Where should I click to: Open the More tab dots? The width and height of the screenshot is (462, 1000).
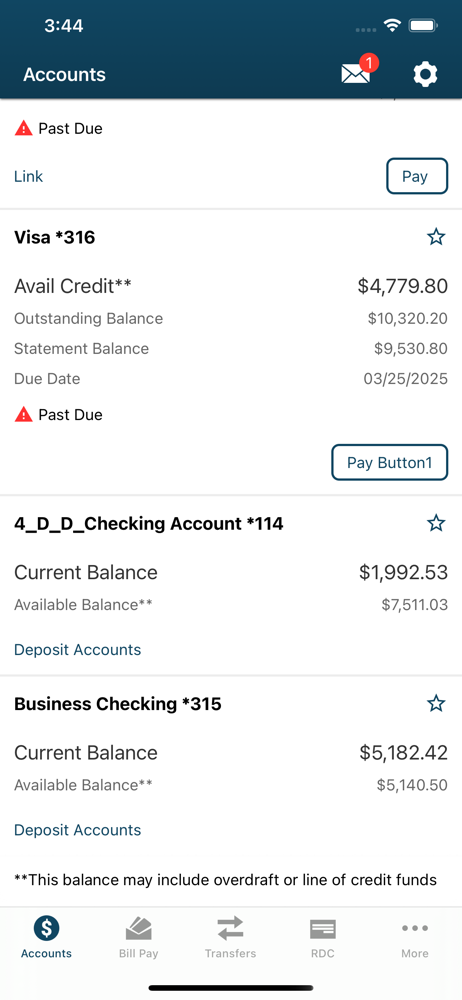point(415,938)
